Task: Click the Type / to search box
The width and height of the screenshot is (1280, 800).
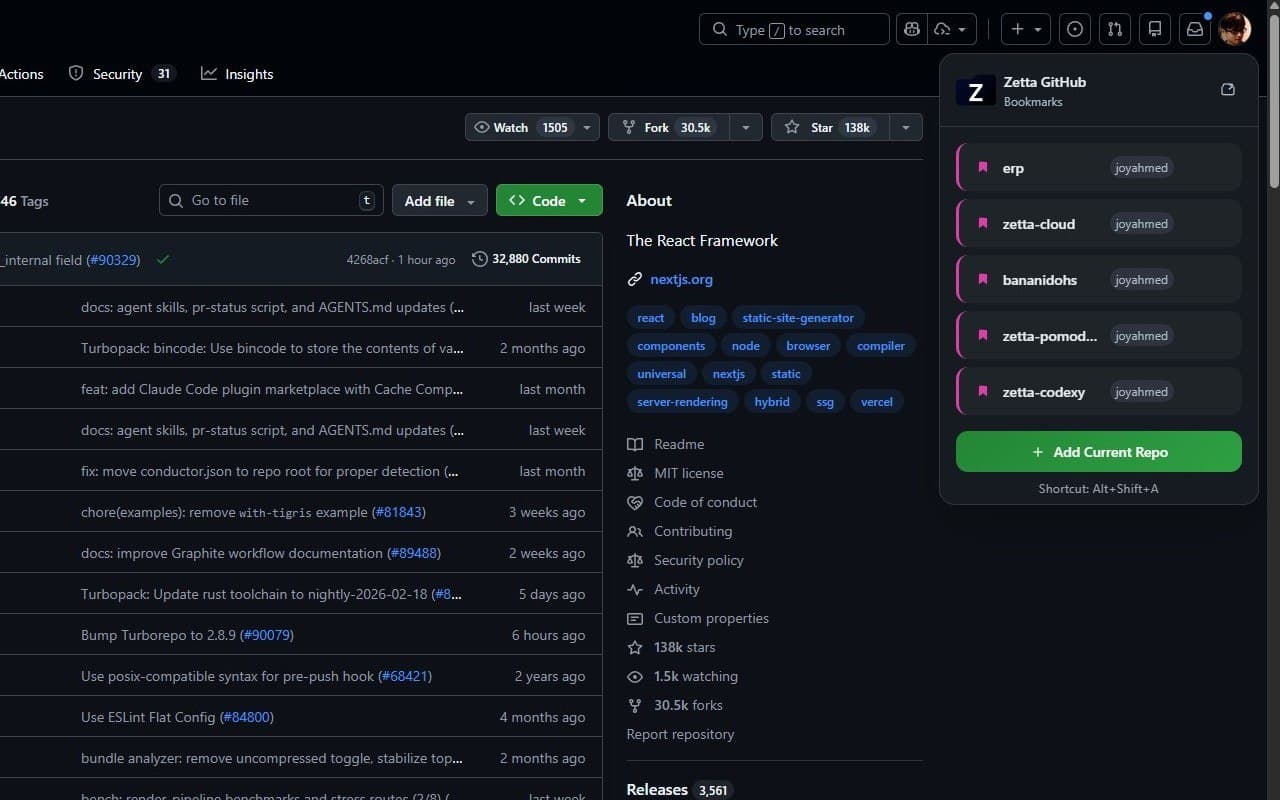Action: tap(794, 30)
